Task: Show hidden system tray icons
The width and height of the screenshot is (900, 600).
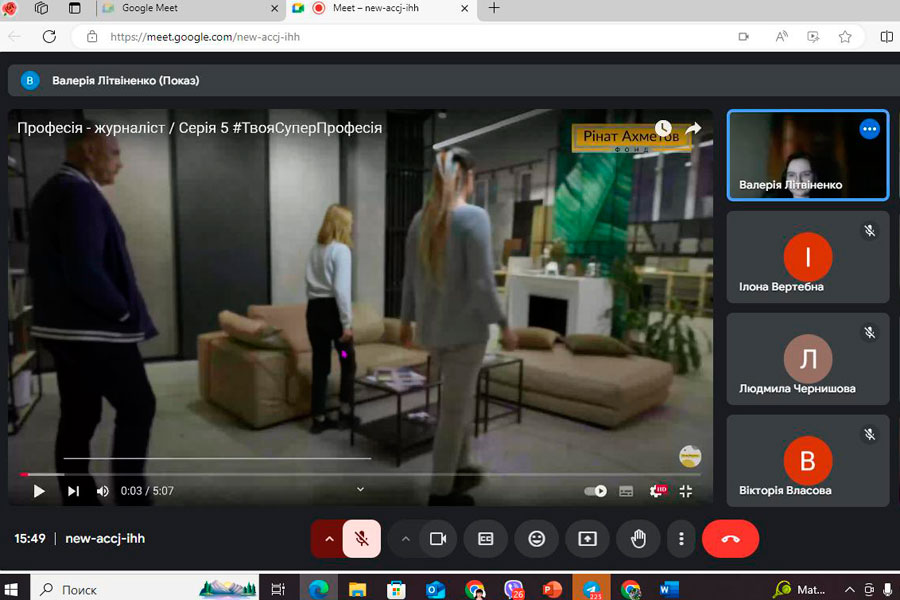Action: (x=849, y=590)
